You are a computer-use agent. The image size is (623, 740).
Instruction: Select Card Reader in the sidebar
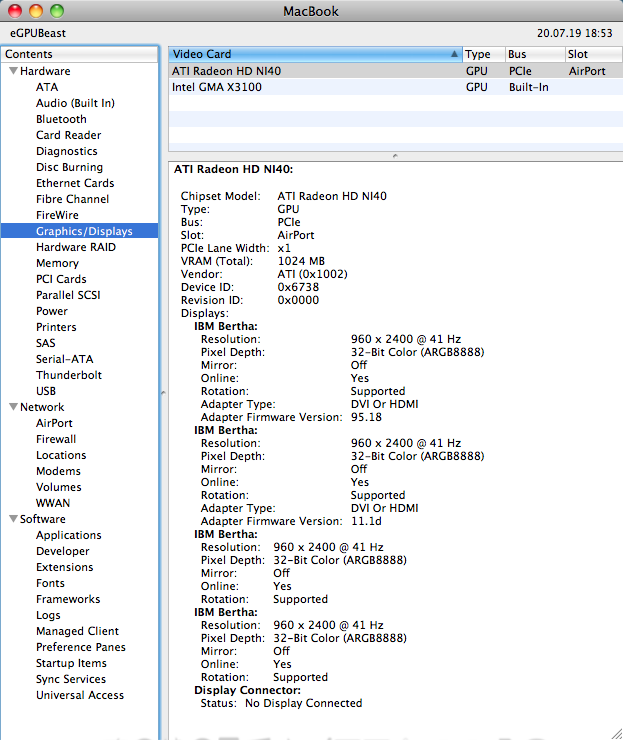click(x=68, y=135)
